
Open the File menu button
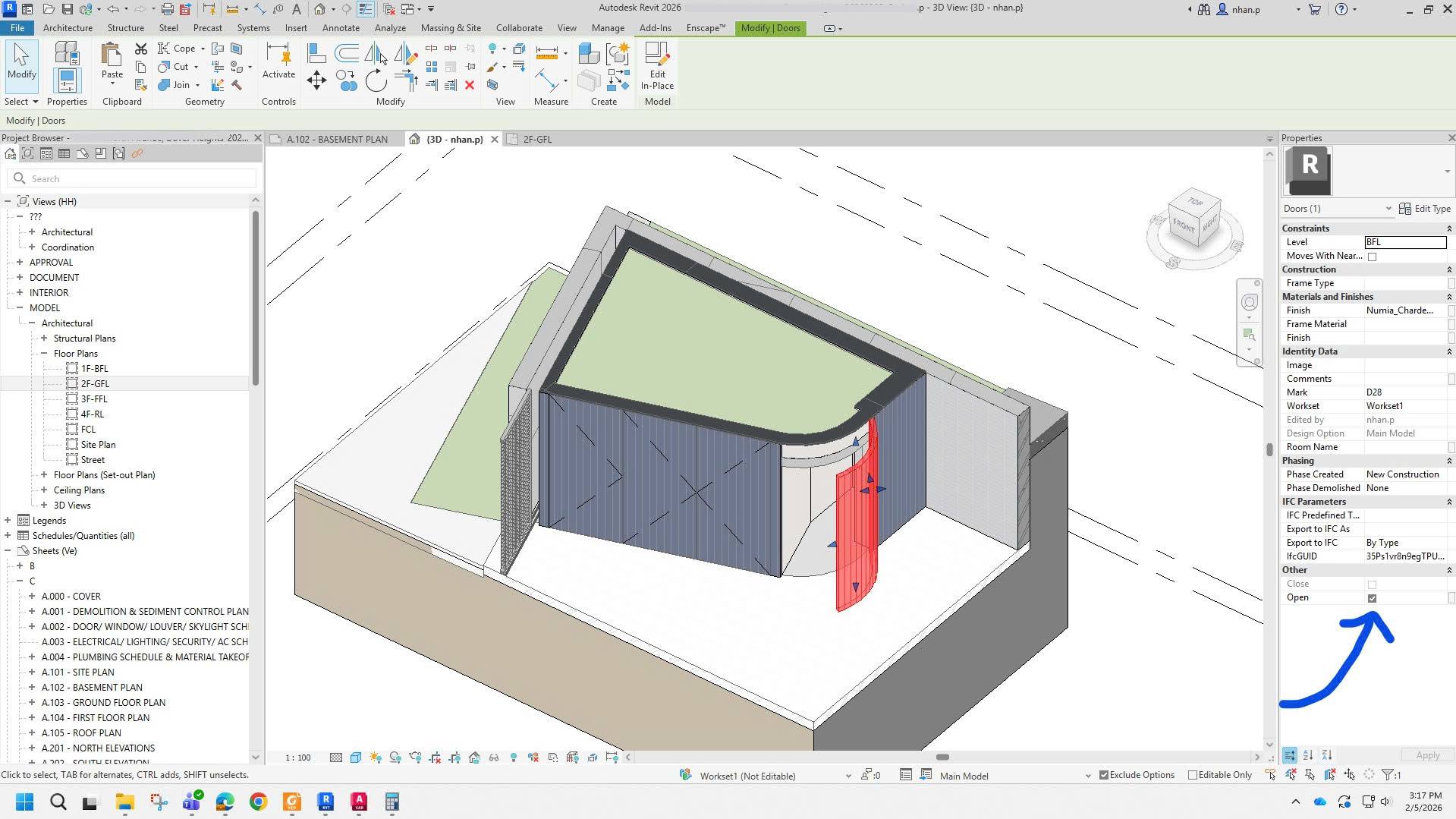coord(17,28)
